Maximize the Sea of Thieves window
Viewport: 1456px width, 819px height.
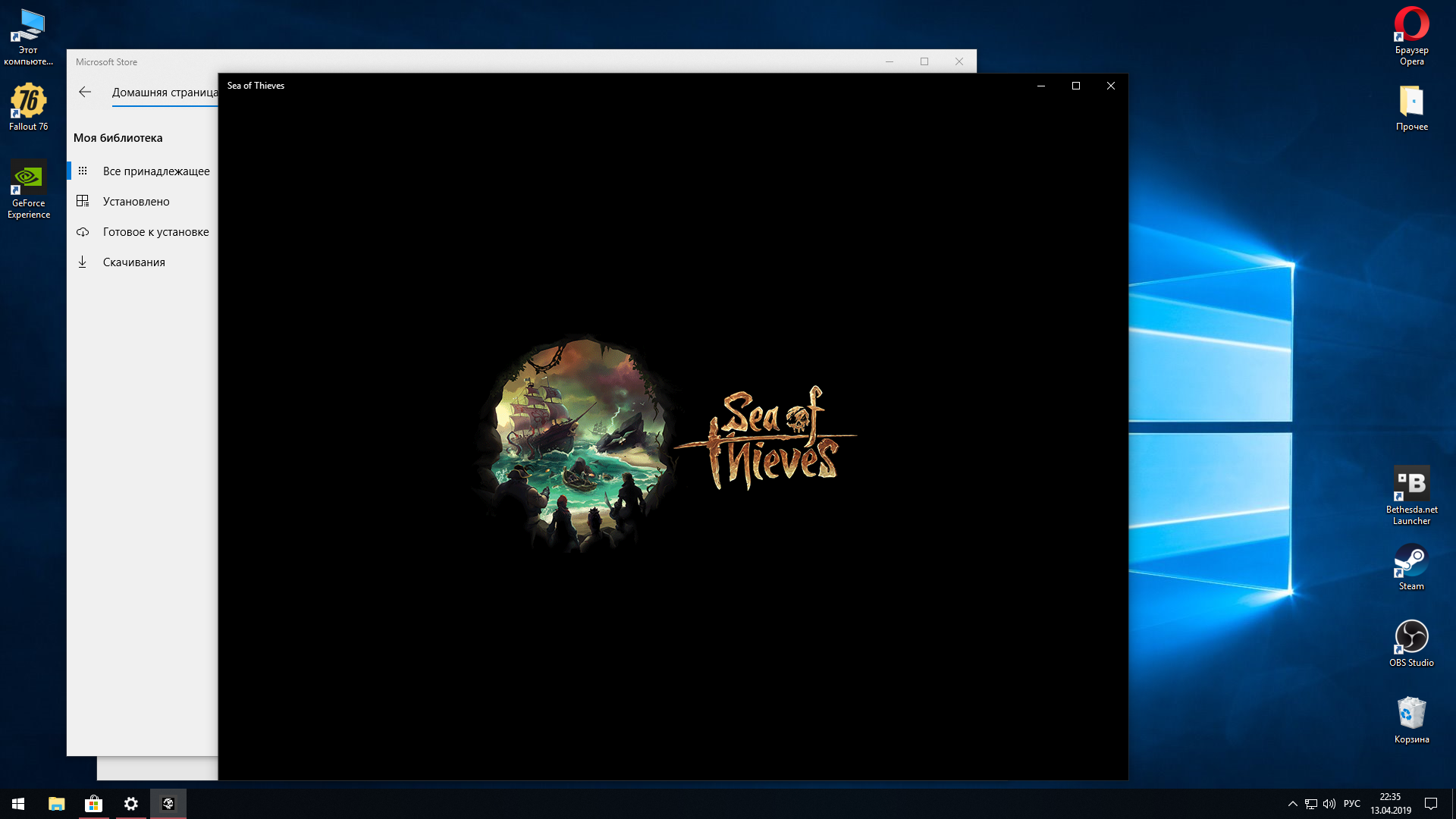pos(1076,86)
